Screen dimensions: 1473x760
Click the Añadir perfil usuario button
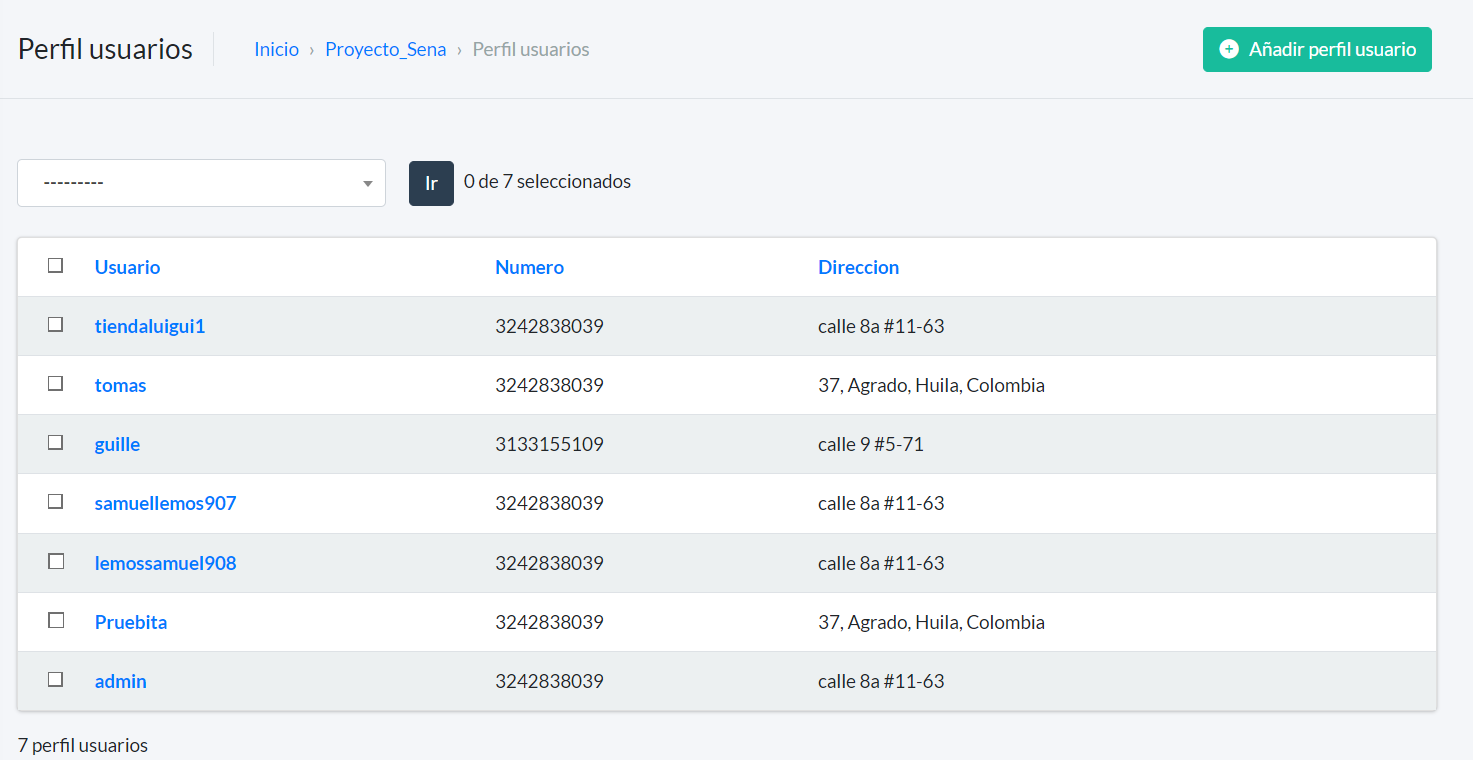click(1317, 49)
